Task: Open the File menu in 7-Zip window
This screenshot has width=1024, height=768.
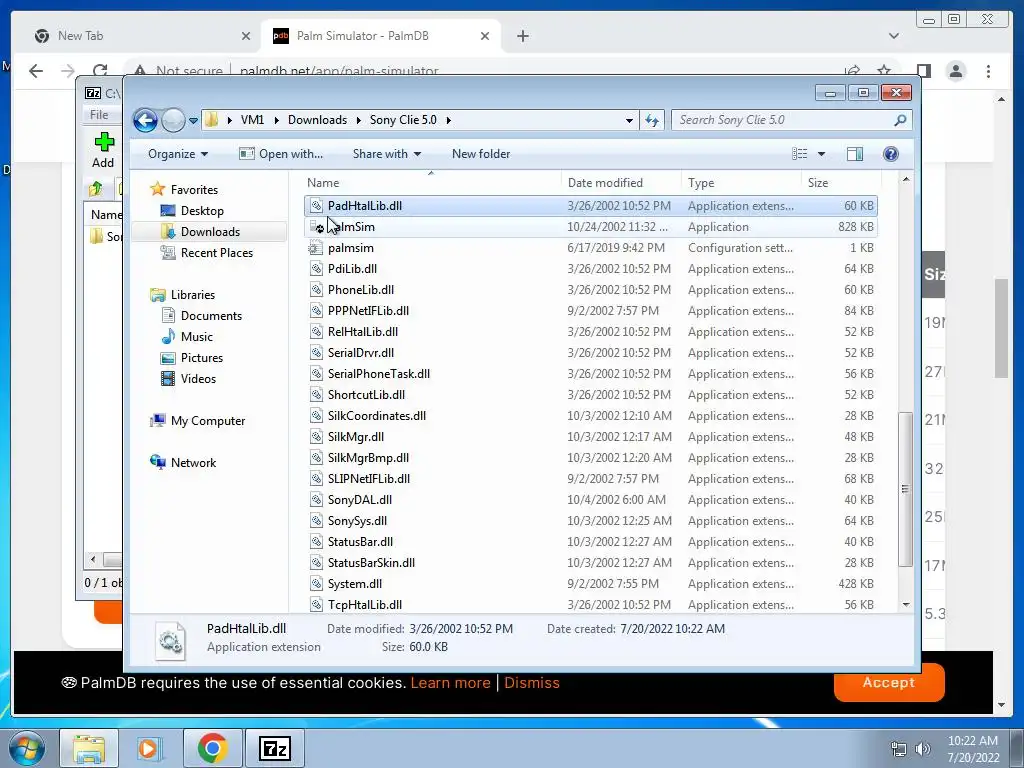Action: pos(99,115)
